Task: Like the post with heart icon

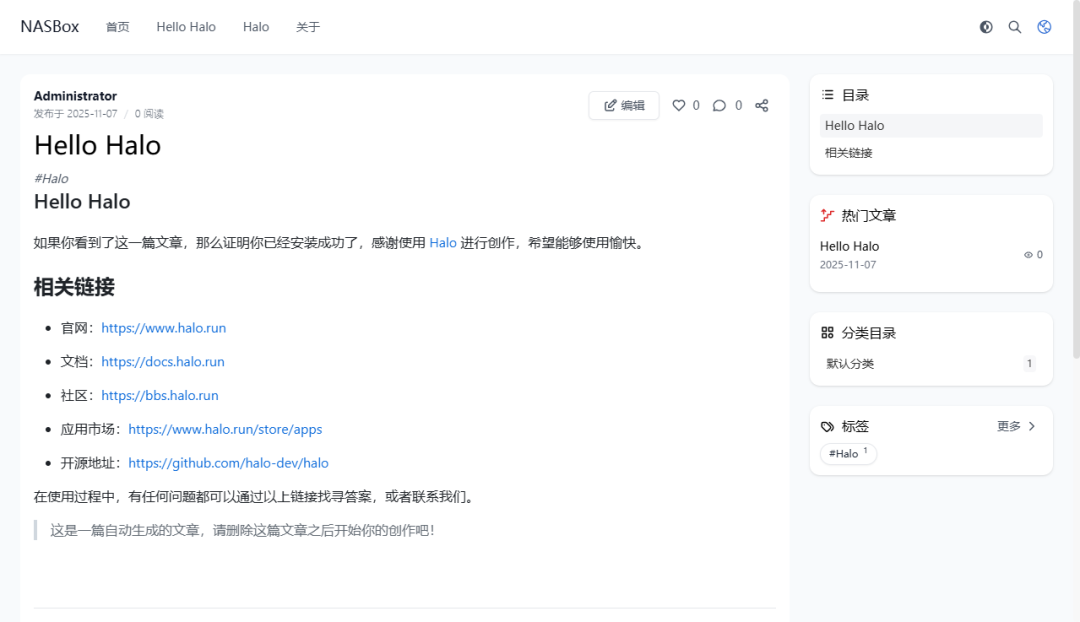Action: point(679,105)
